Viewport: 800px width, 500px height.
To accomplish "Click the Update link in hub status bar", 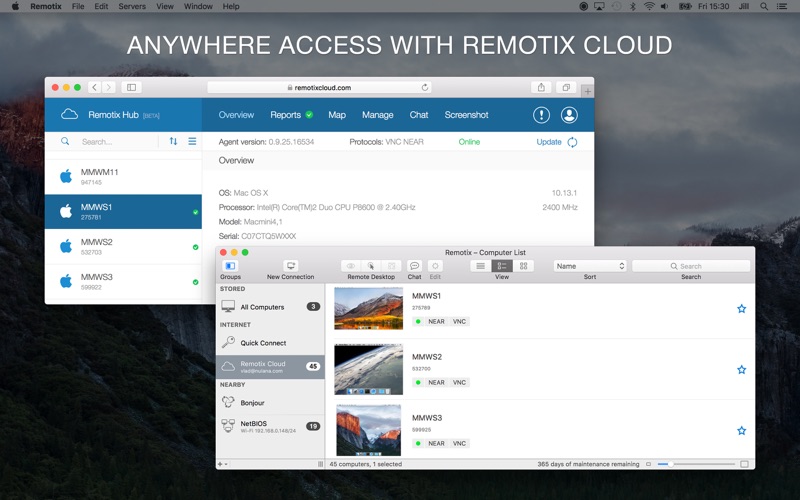I will click(549, 142).
